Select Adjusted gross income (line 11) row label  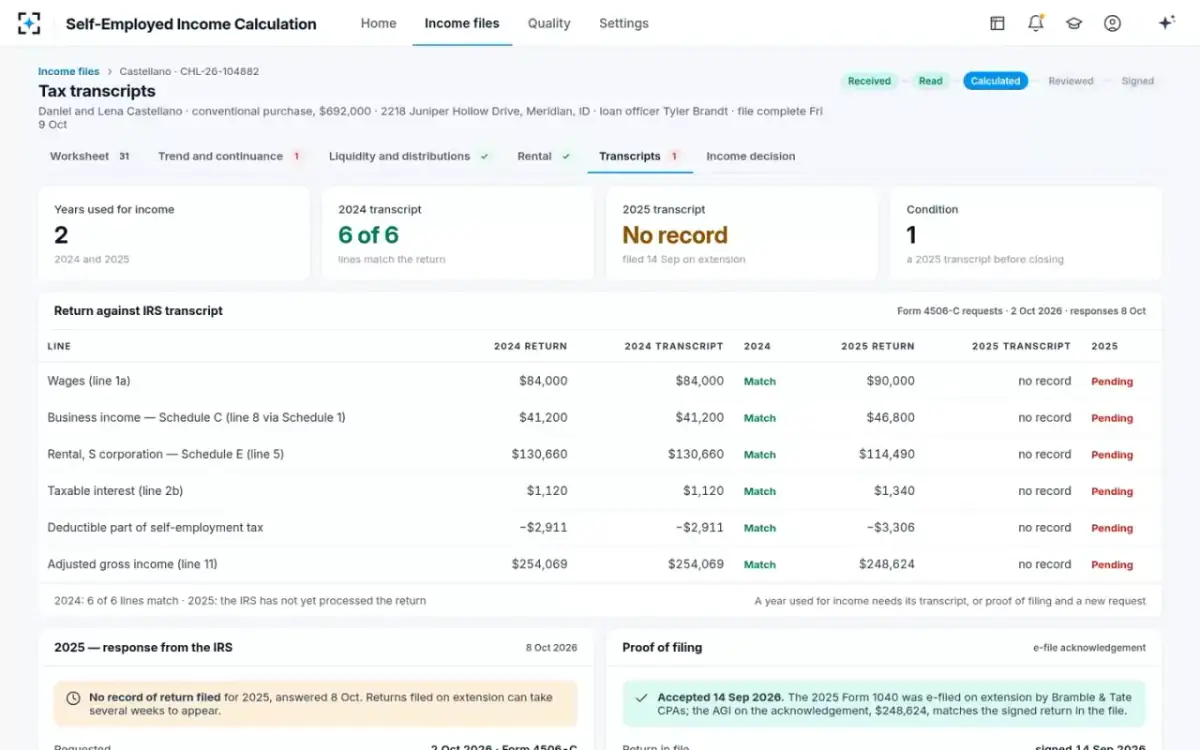point(132,564)
